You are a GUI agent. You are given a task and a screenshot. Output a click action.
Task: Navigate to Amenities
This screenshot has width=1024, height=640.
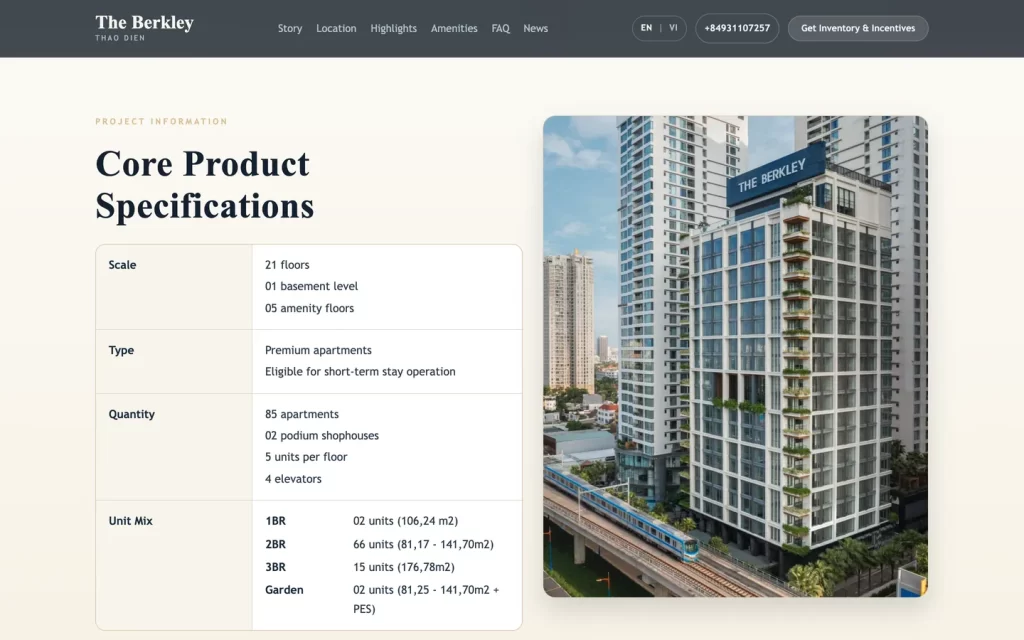click(x=454, y=28)
